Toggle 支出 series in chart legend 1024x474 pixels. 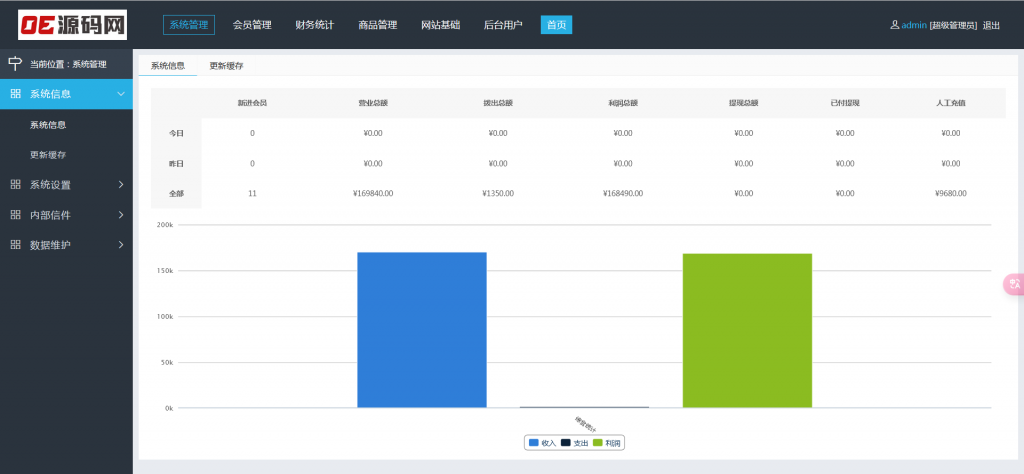[574, 443]
